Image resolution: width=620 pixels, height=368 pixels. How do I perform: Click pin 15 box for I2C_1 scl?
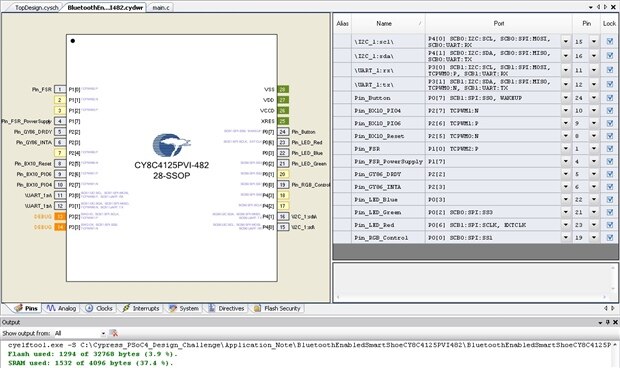[283, 227]
